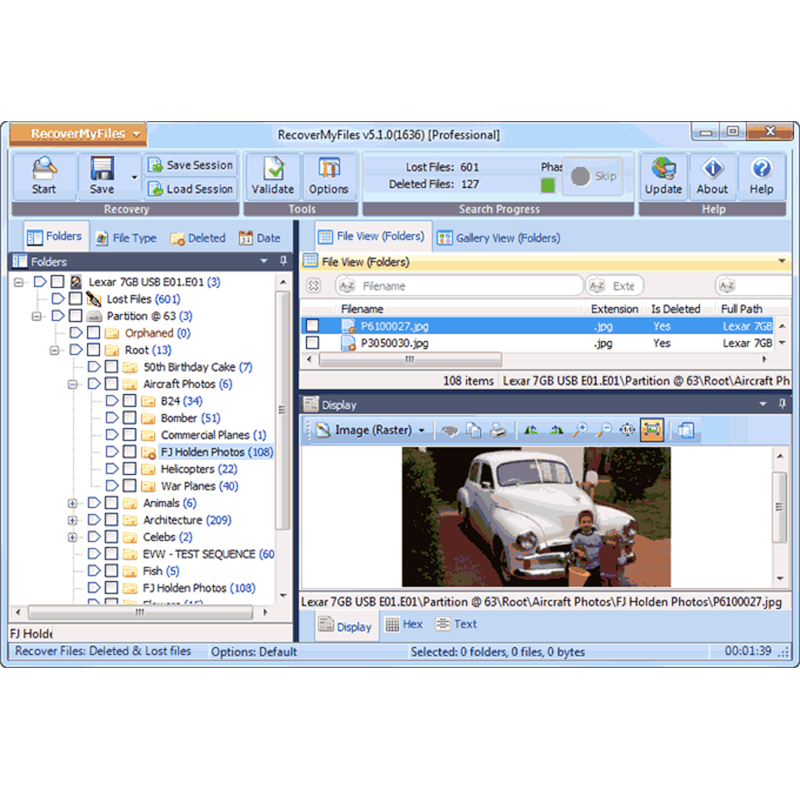Select the Gallery View (Folders) tab
800x800 pixels.
coord(499,238)
